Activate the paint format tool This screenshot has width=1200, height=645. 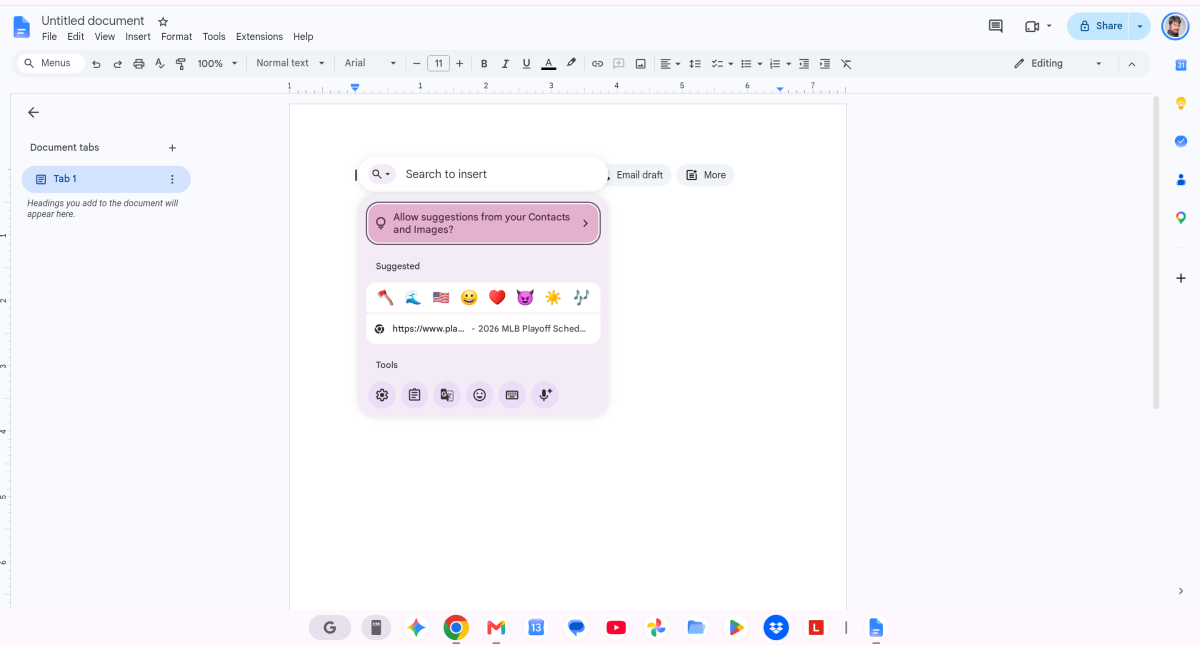[x=181, y=63]
